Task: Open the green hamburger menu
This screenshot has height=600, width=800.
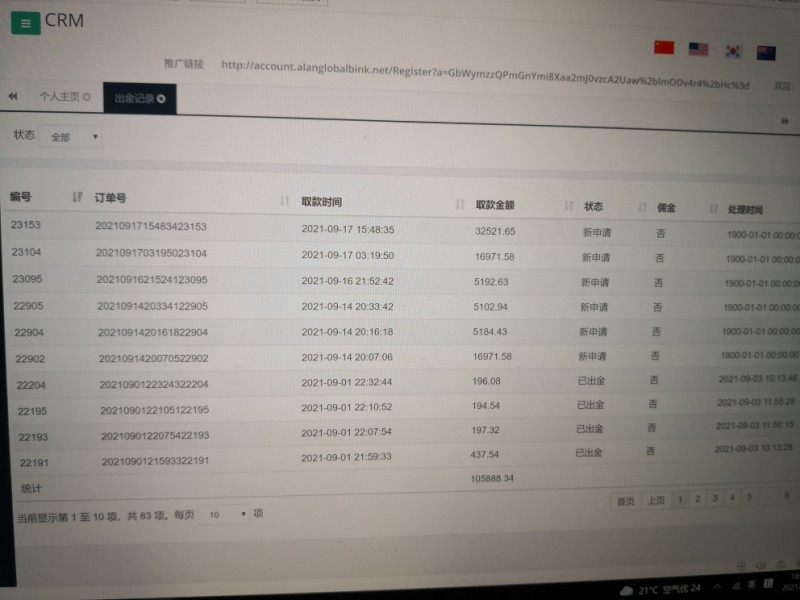Action: coord(26,23)
